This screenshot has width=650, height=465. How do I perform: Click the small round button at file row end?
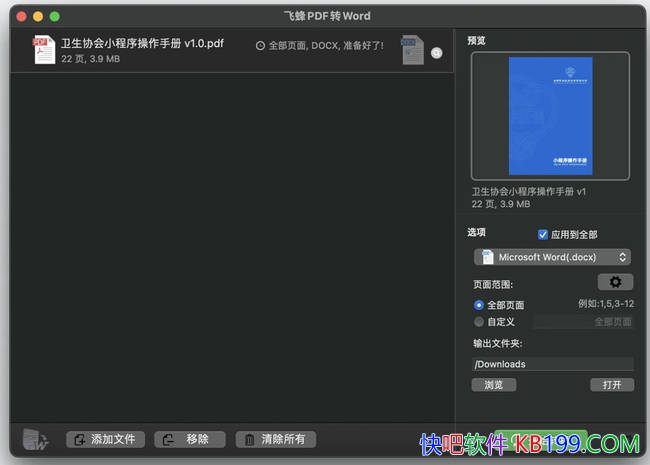[437, 53]
